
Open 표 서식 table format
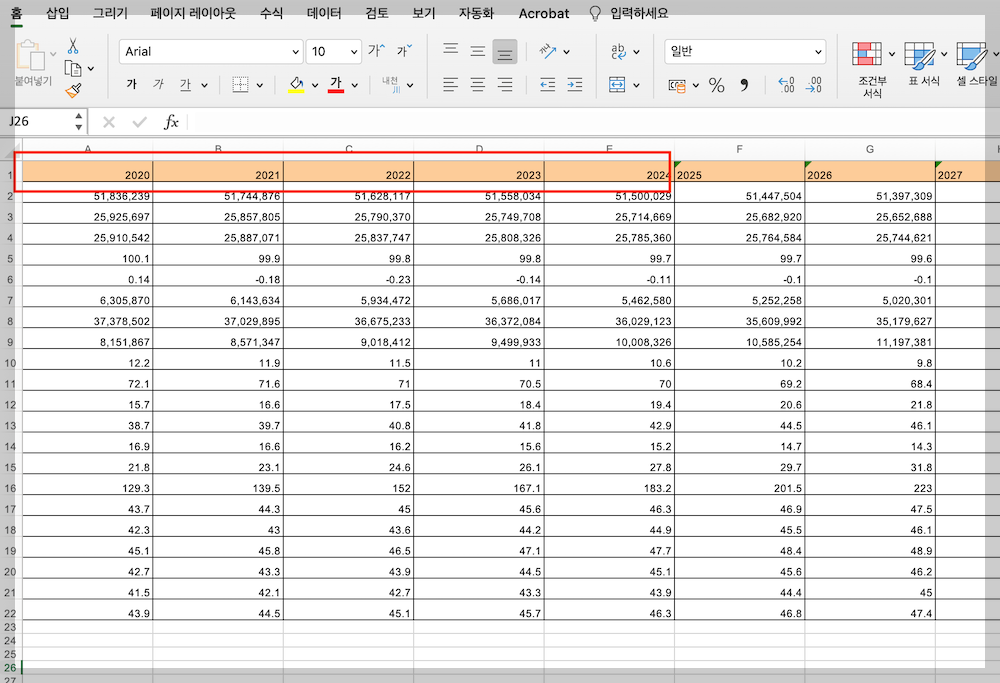point(923,64)
